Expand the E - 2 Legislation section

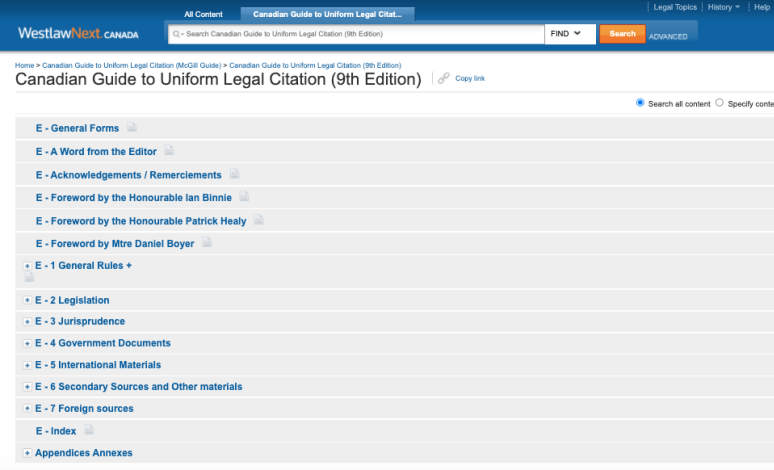(x=27, y=300)
